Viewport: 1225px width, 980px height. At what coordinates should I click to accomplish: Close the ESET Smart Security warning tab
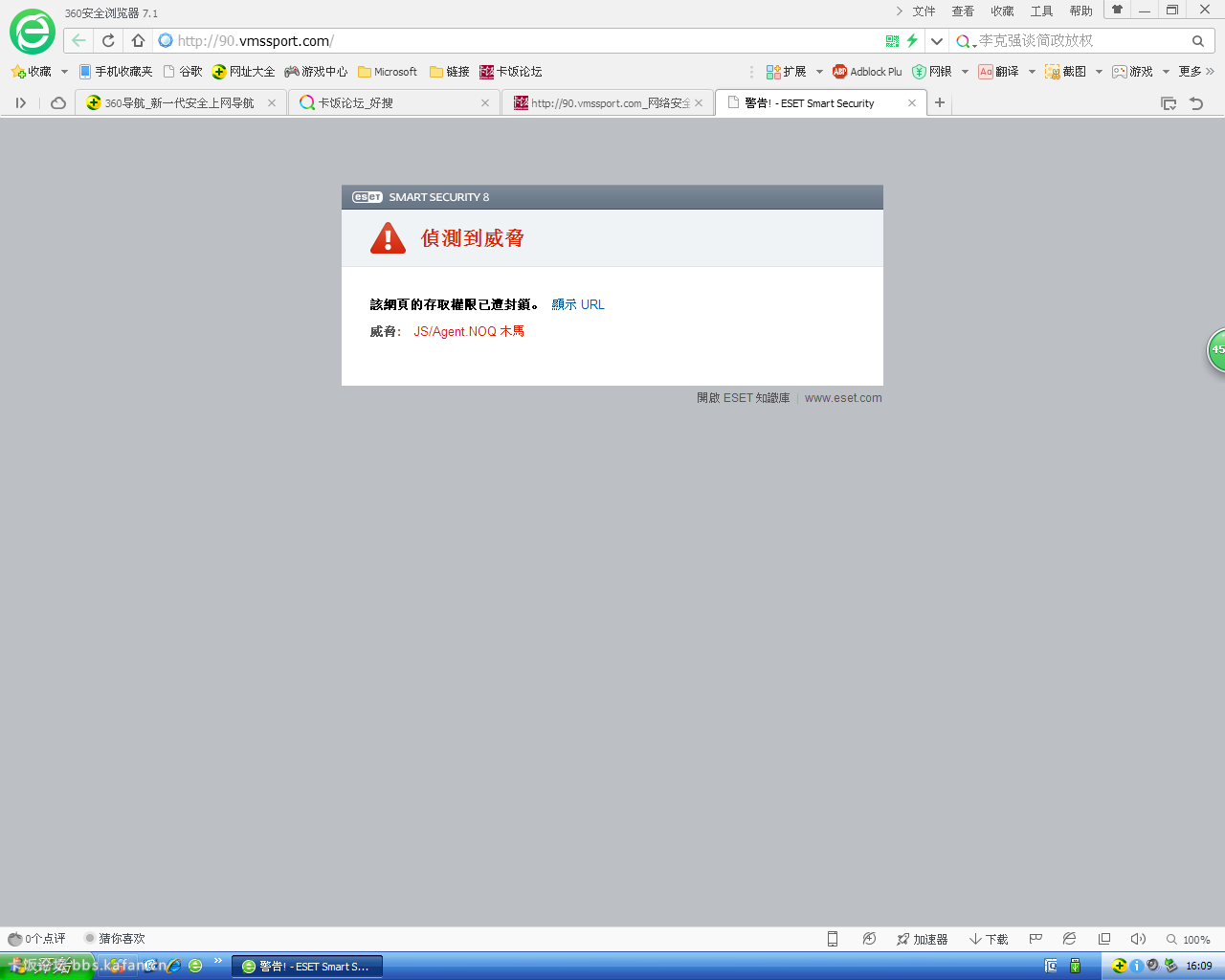click(x=912, y=102)
